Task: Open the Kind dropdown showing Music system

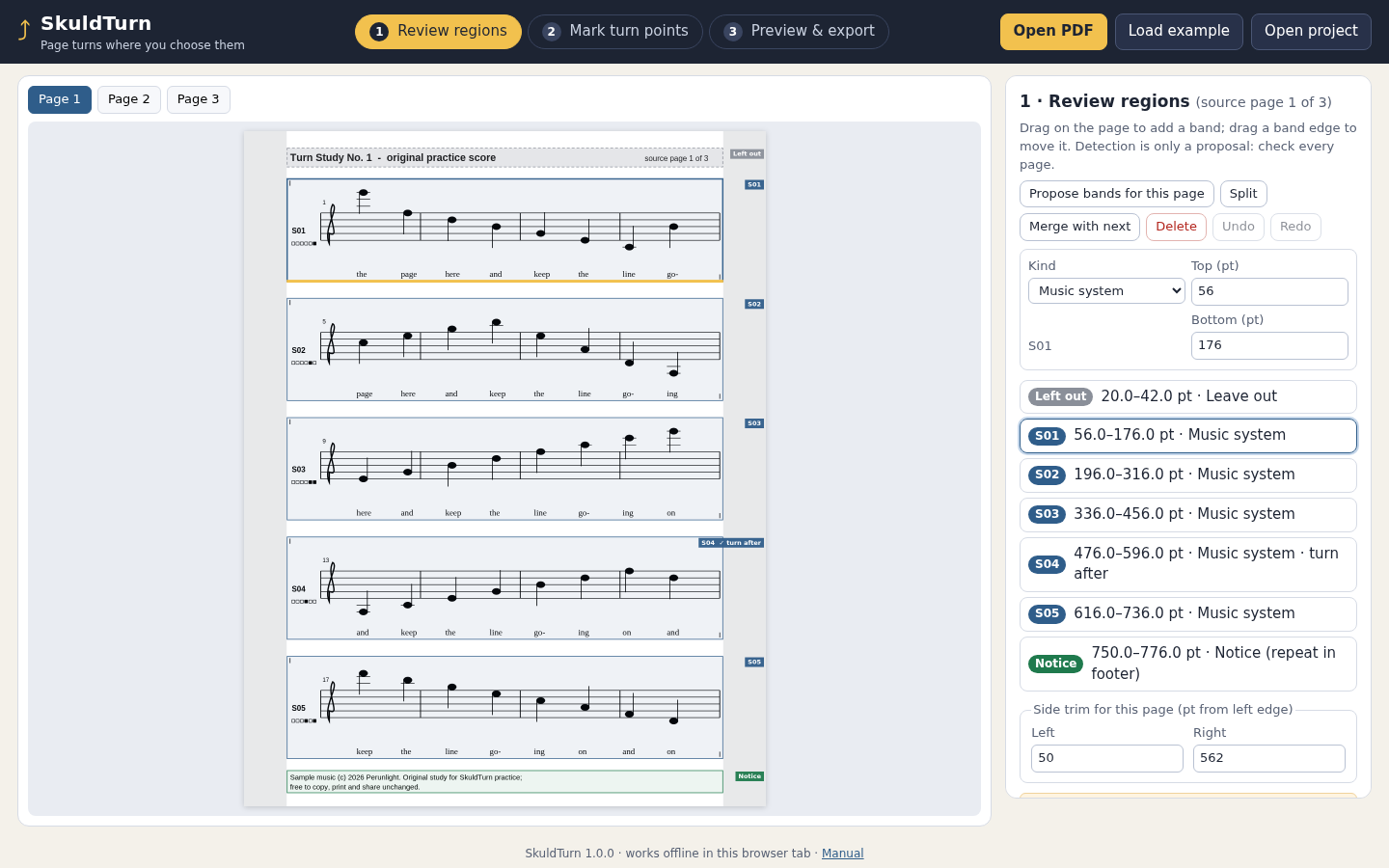Action: pyautogui.click(x=1106, y=290)
